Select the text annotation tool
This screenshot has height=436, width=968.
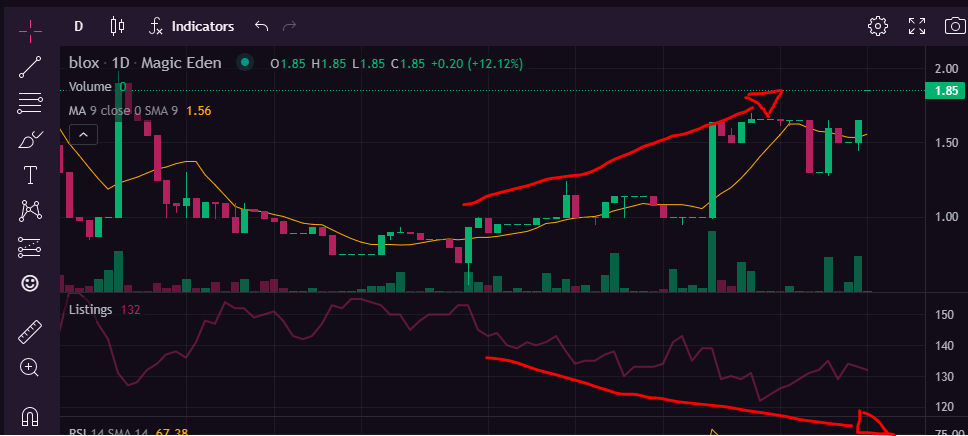[30, 175]
